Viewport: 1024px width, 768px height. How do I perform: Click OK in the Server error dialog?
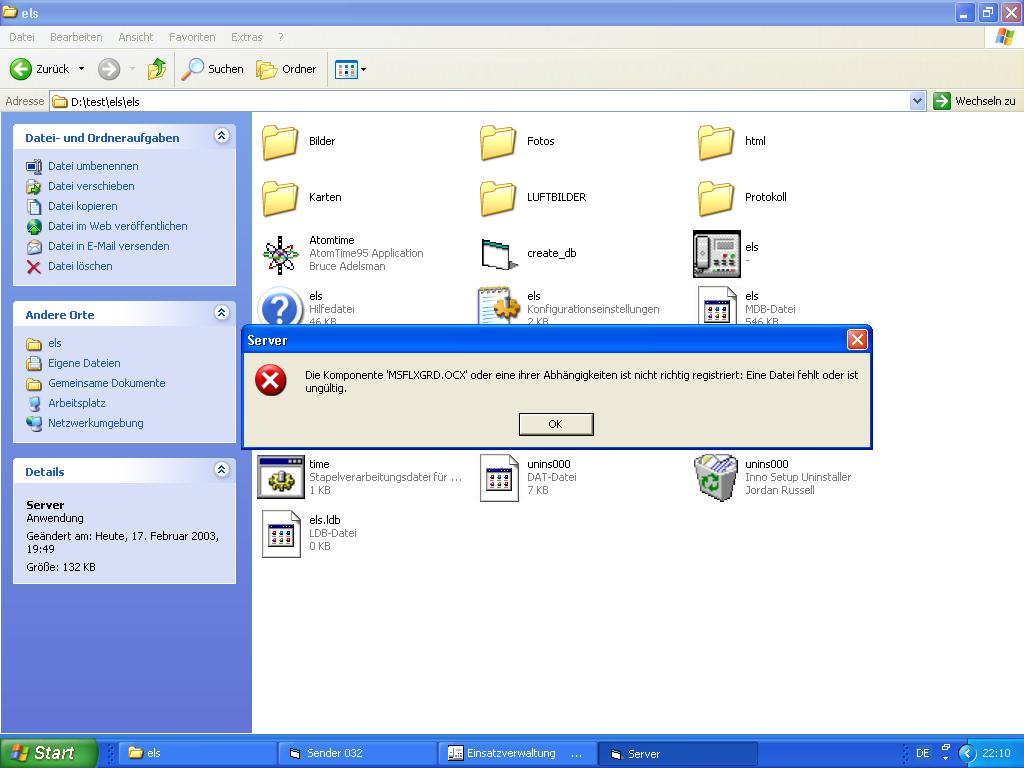(556, 424)
